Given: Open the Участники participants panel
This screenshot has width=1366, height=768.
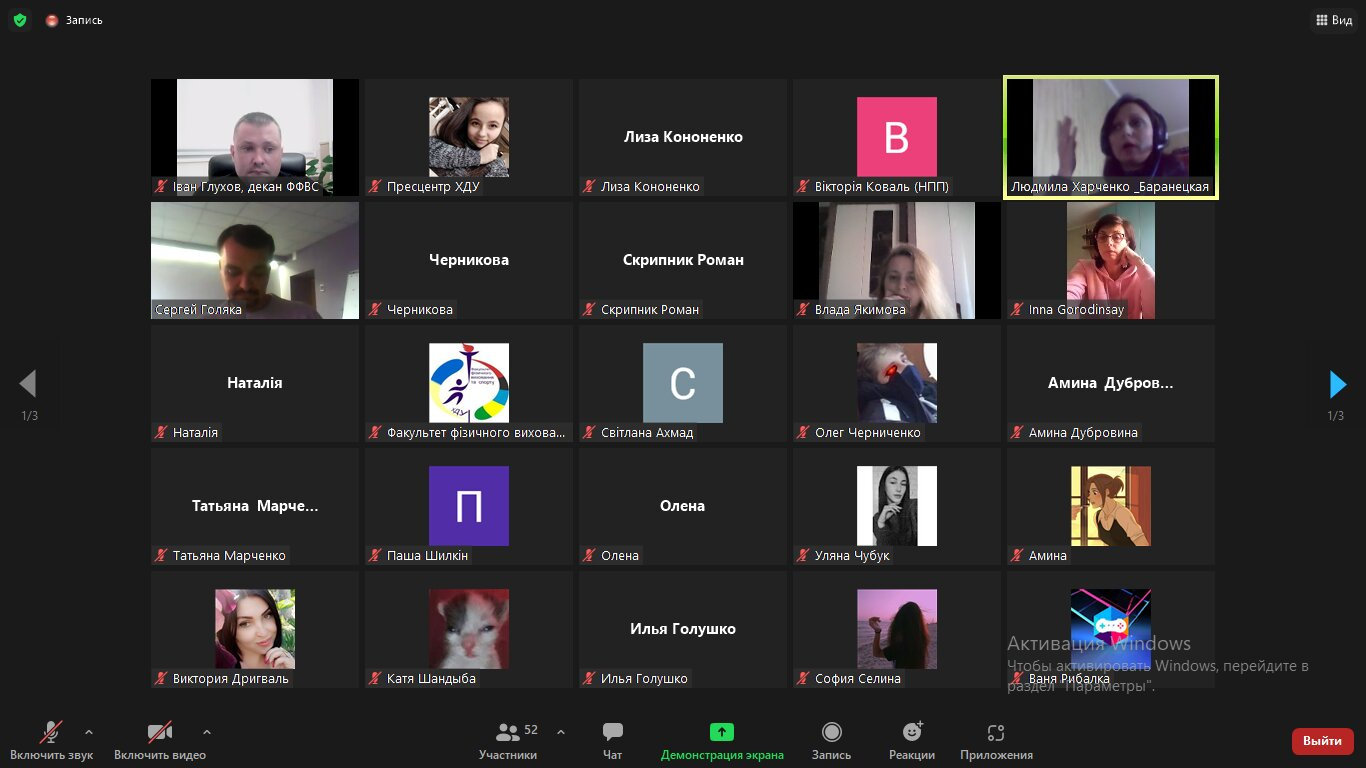Looking at the screenshot, I should [x=508, y=741].
